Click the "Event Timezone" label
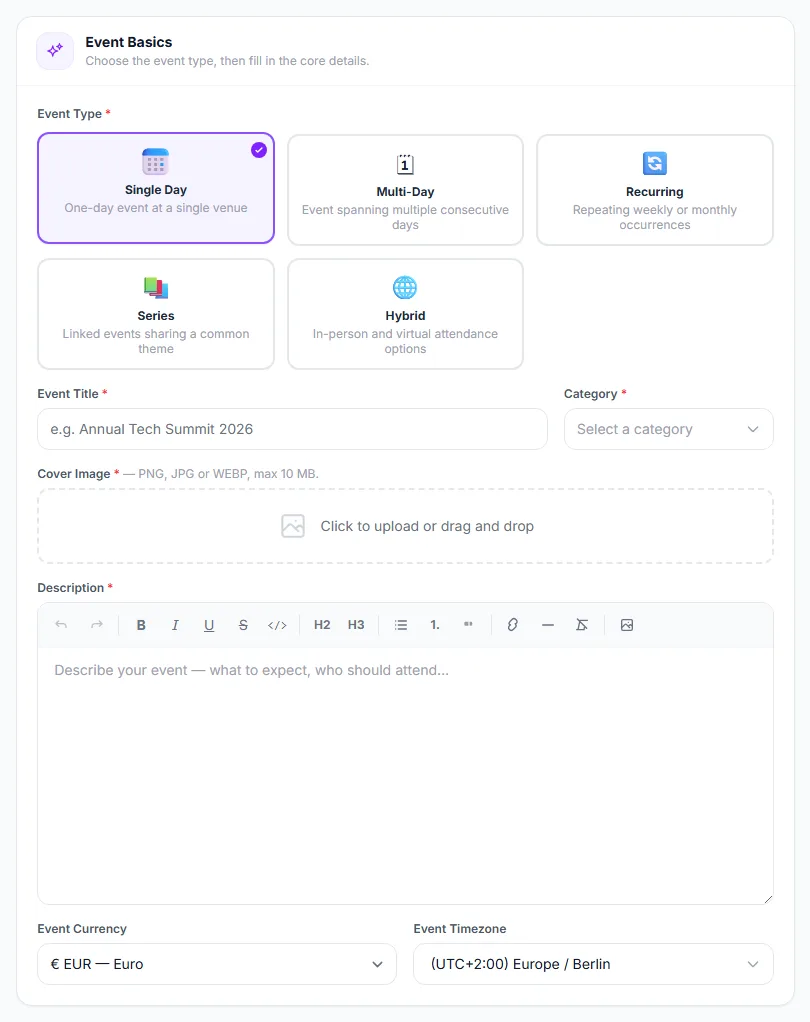This screenshot has height=1022, width=810. click(460, 929)
